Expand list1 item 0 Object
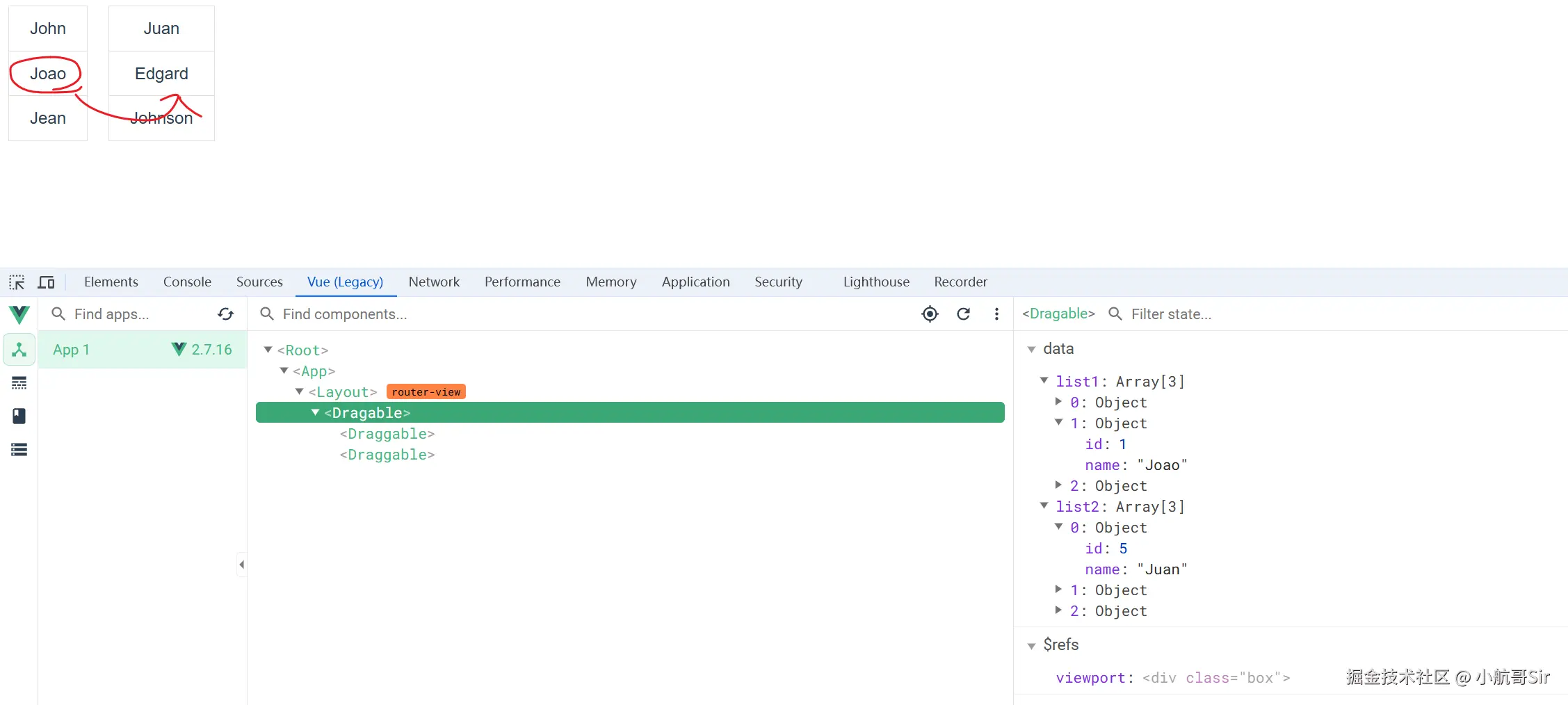Viewport: 1568px width, 705px height. [1058, 401]
